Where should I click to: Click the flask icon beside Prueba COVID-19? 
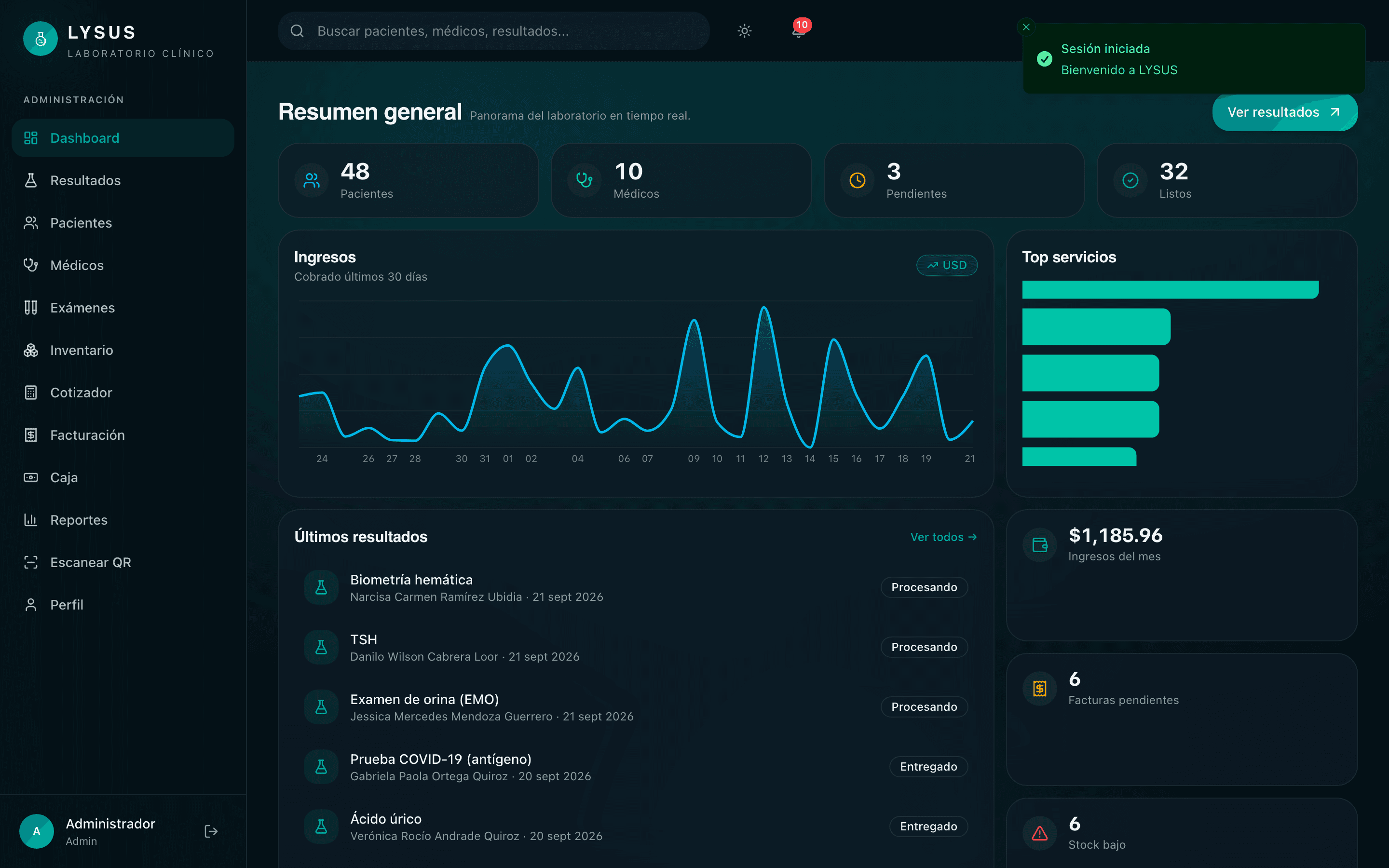pos(321,766)
